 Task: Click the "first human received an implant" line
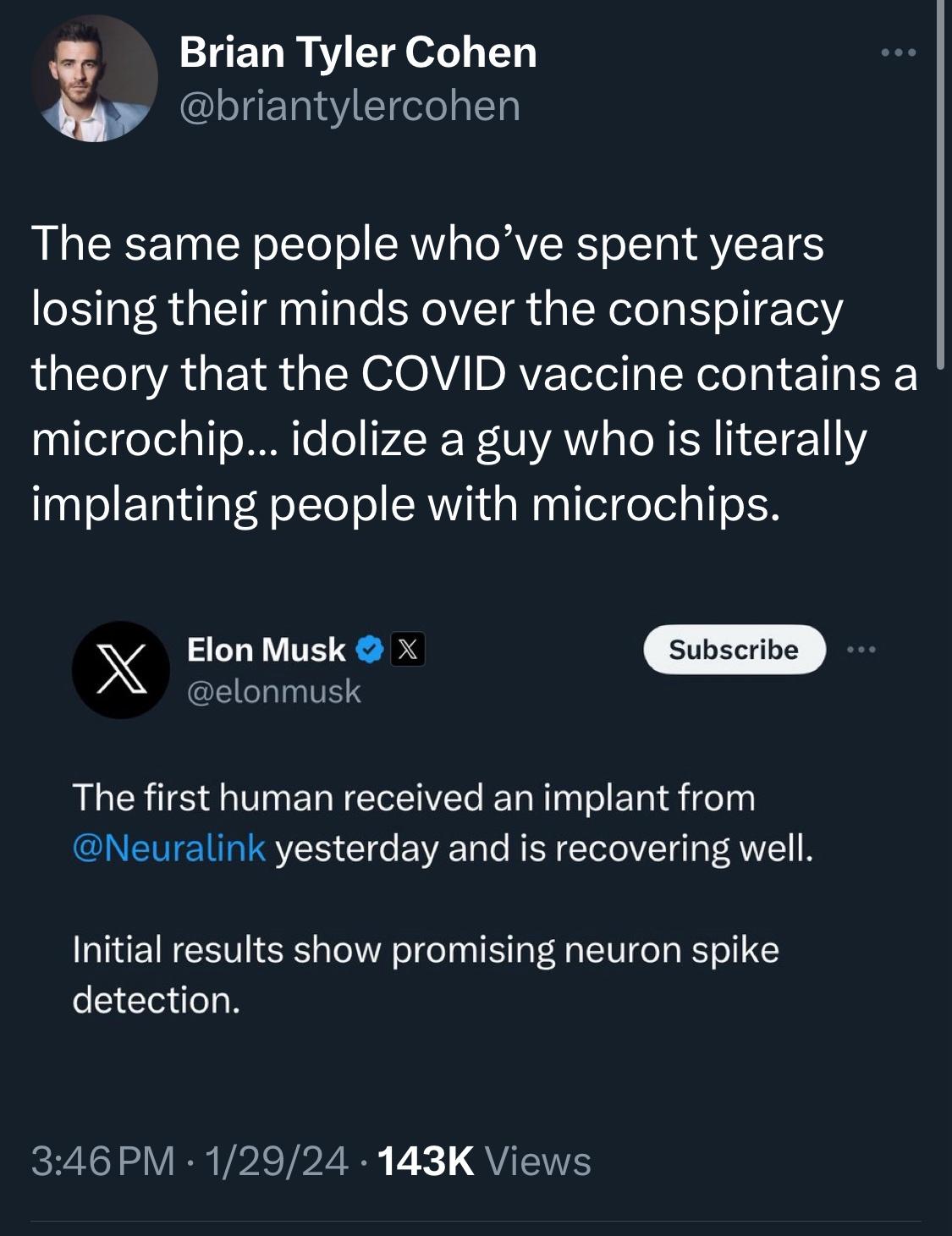pyautogui.click(x=413, y=797)
